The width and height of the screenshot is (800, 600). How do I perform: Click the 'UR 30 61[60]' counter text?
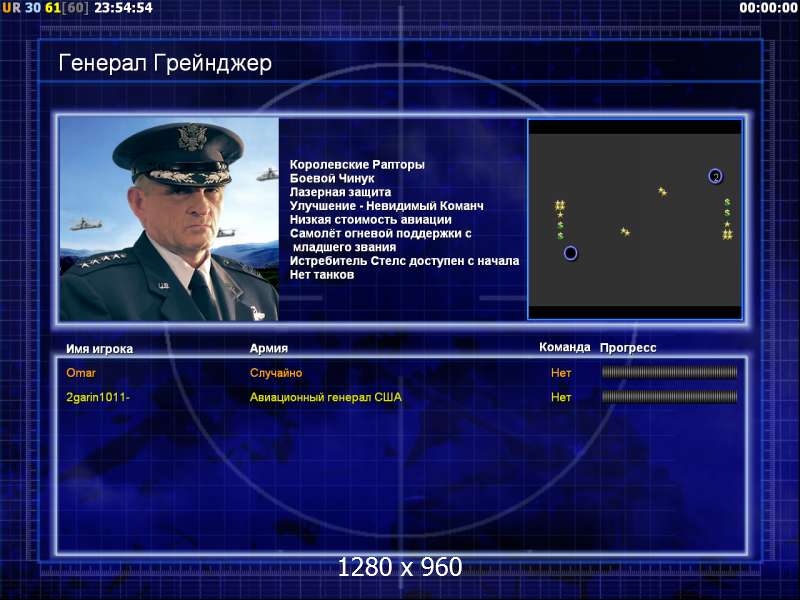[x=45, y=8]
